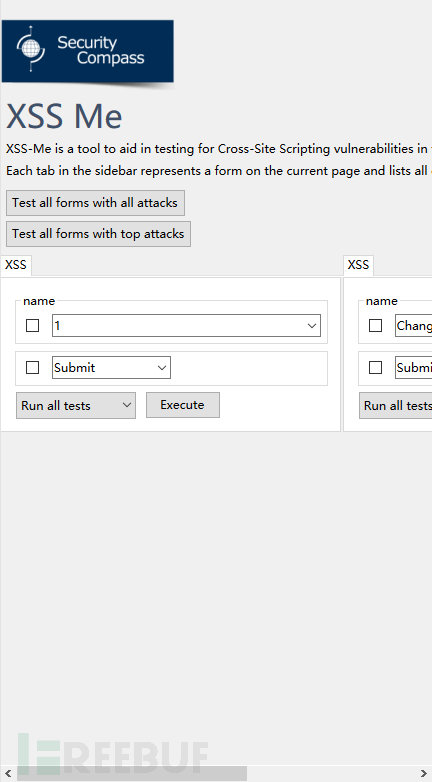432x782 pixels.
Task: Click the horizontal scrollbar thumb
Action: 132,774
